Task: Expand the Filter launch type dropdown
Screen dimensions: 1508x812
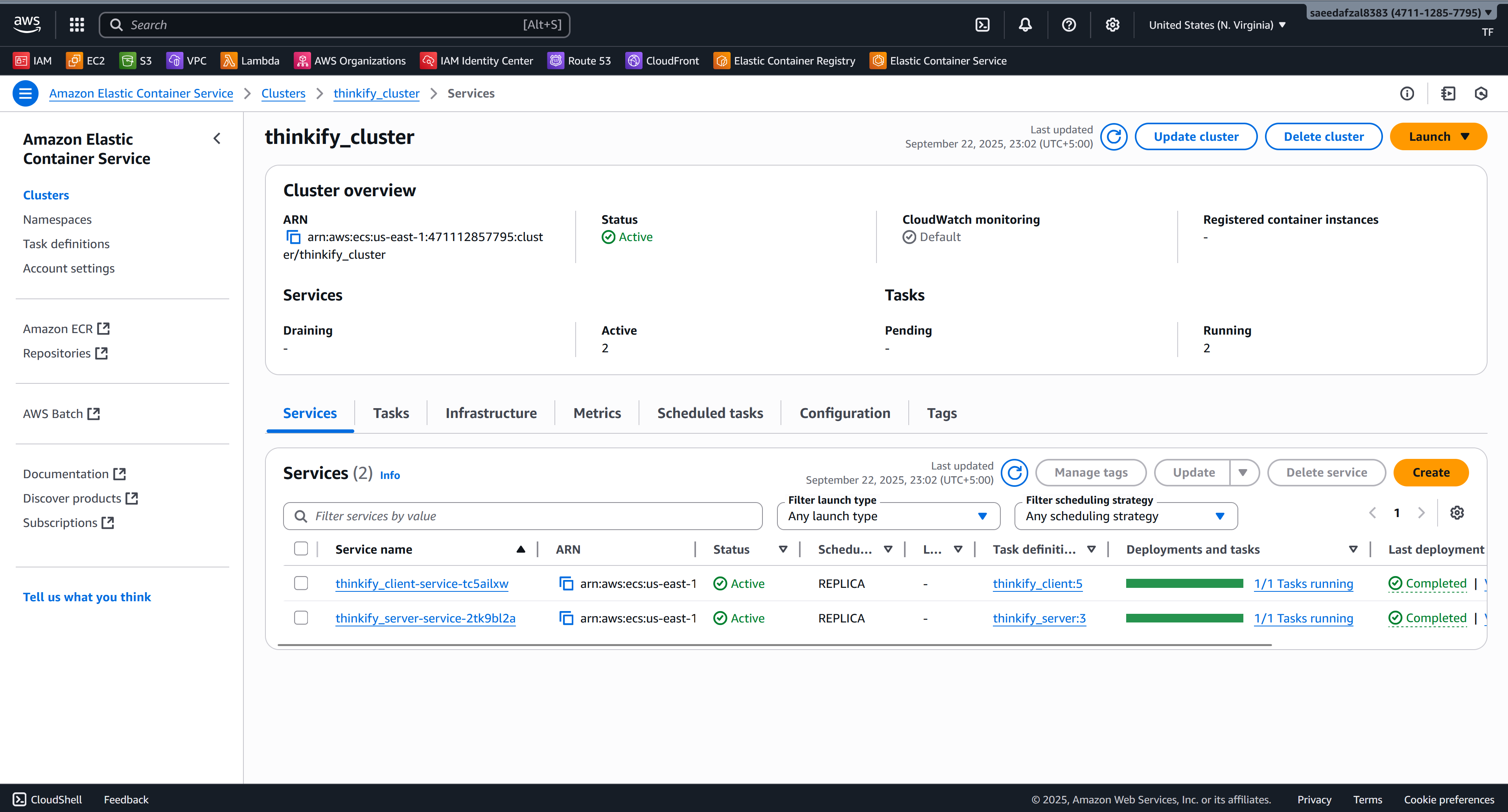Action: point(888,516)
